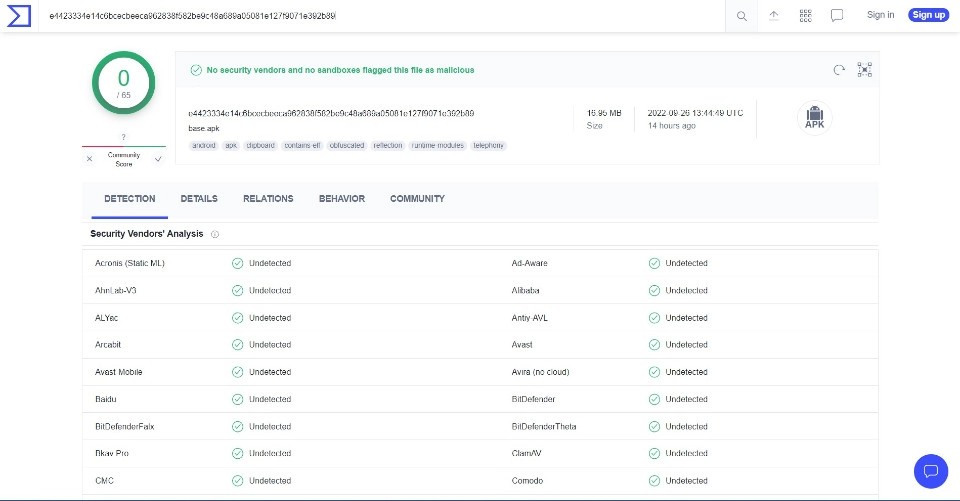
Task: Click the AhnLab-V3 undetected check icon
Action: click(238, 290)
